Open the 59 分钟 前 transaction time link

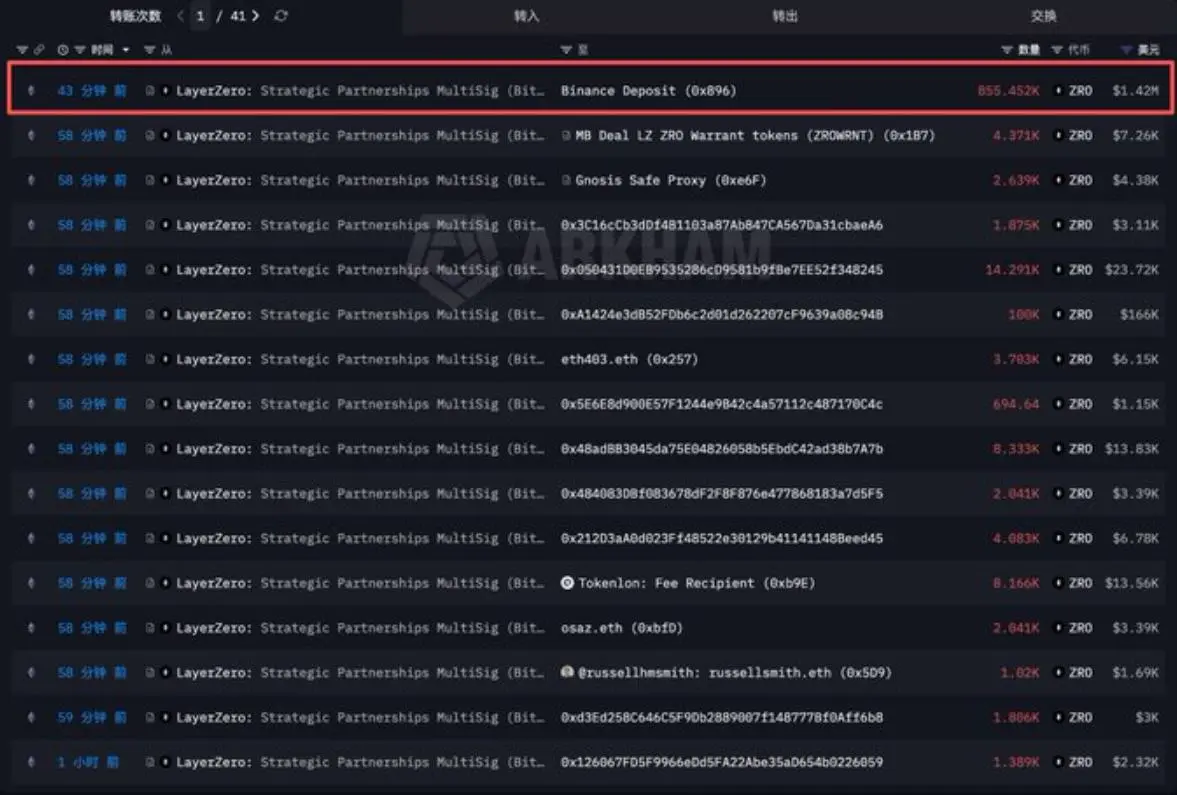click(92, 718)
